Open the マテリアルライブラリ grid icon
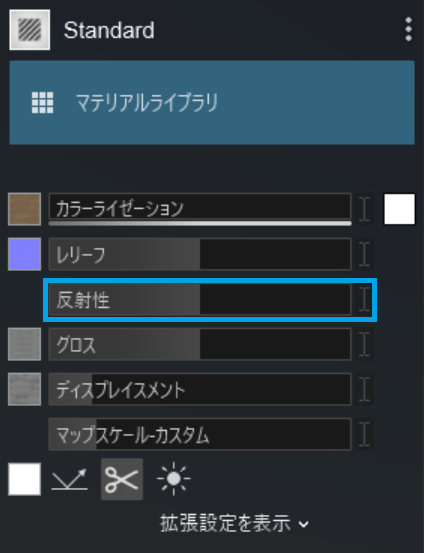Screen dimensions: 424x553 (x=42, y=103)
